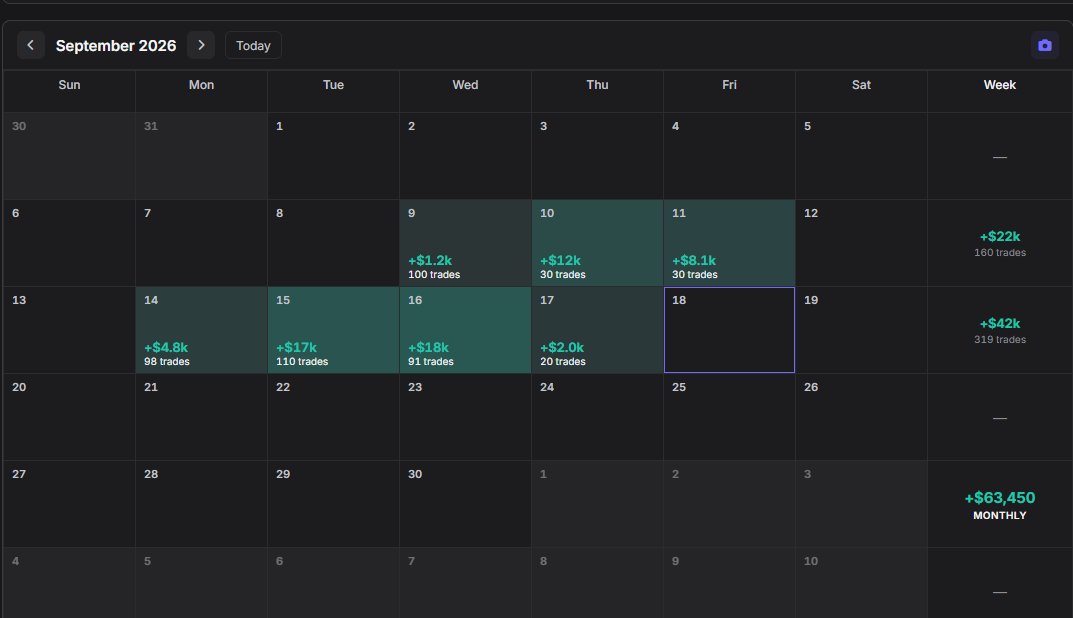Go to the next month
The width and height of the screenshot is (1073, 618).
pyautogui.click(x=201, y=45)
